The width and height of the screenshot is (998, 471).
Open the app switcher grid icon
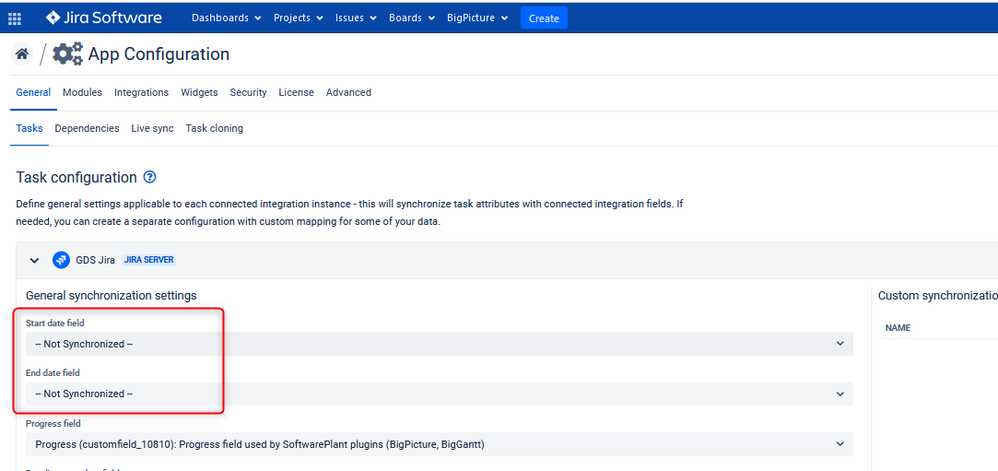pos(14,18)
